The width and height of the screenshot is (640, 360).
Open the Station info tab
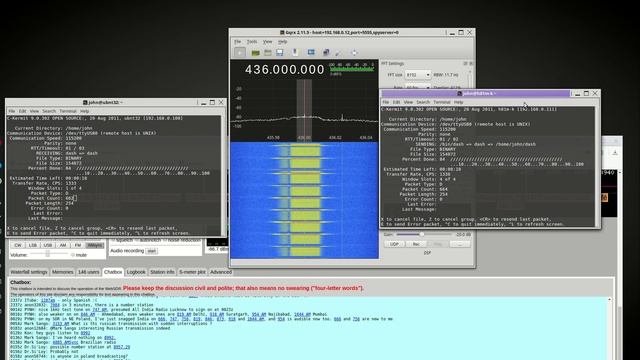click(162, 272)
